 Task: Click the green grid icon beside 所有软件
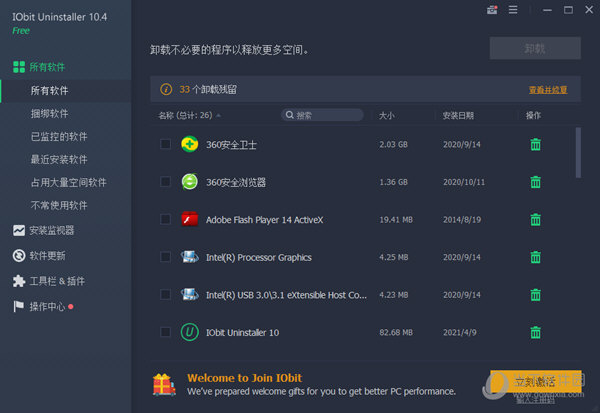19,67
